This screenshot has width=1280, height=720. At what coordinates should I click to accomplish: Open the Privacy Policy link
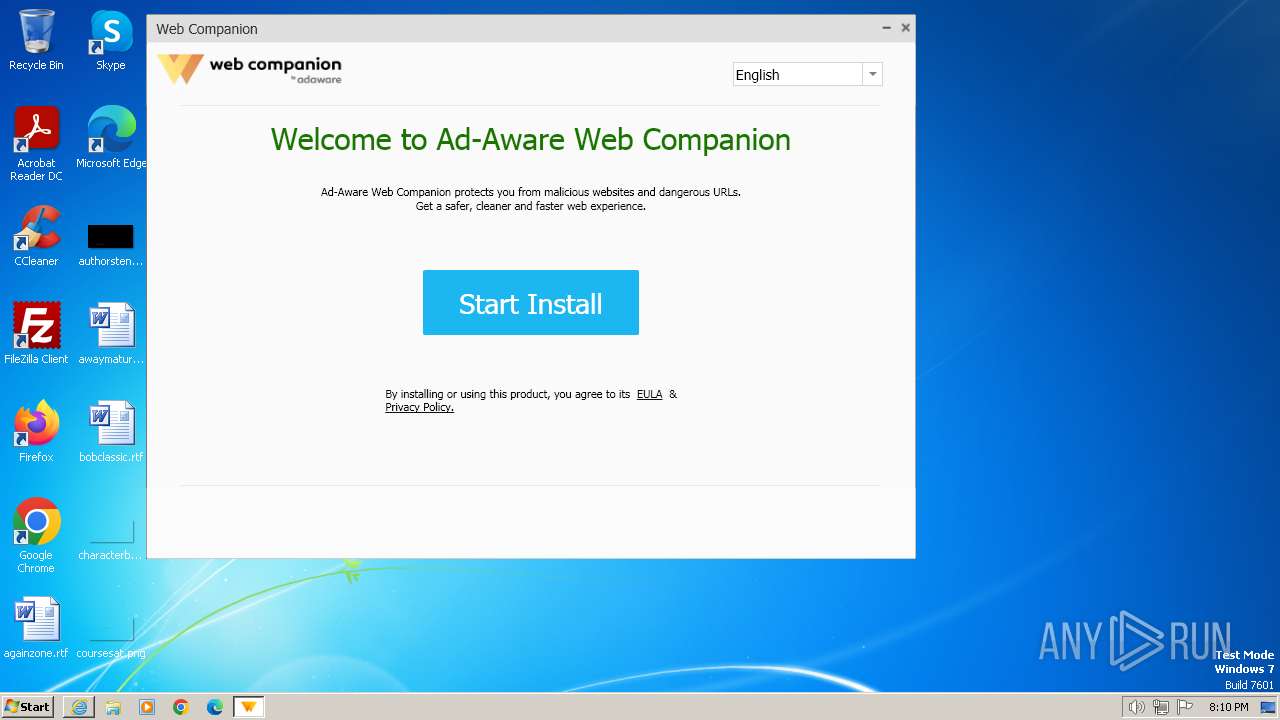(419, 407)
